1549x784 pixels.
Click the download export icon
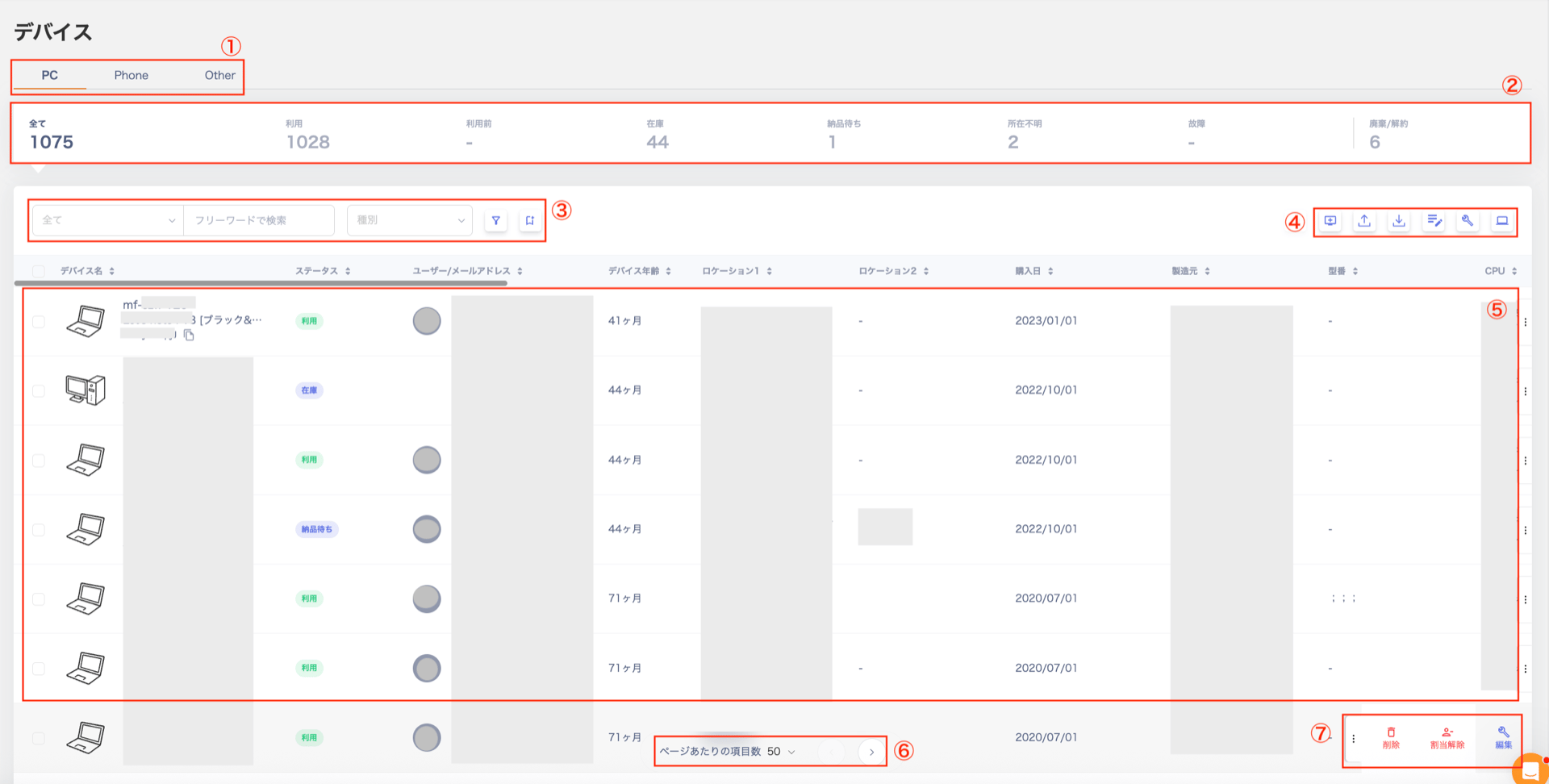point(1399,221)
